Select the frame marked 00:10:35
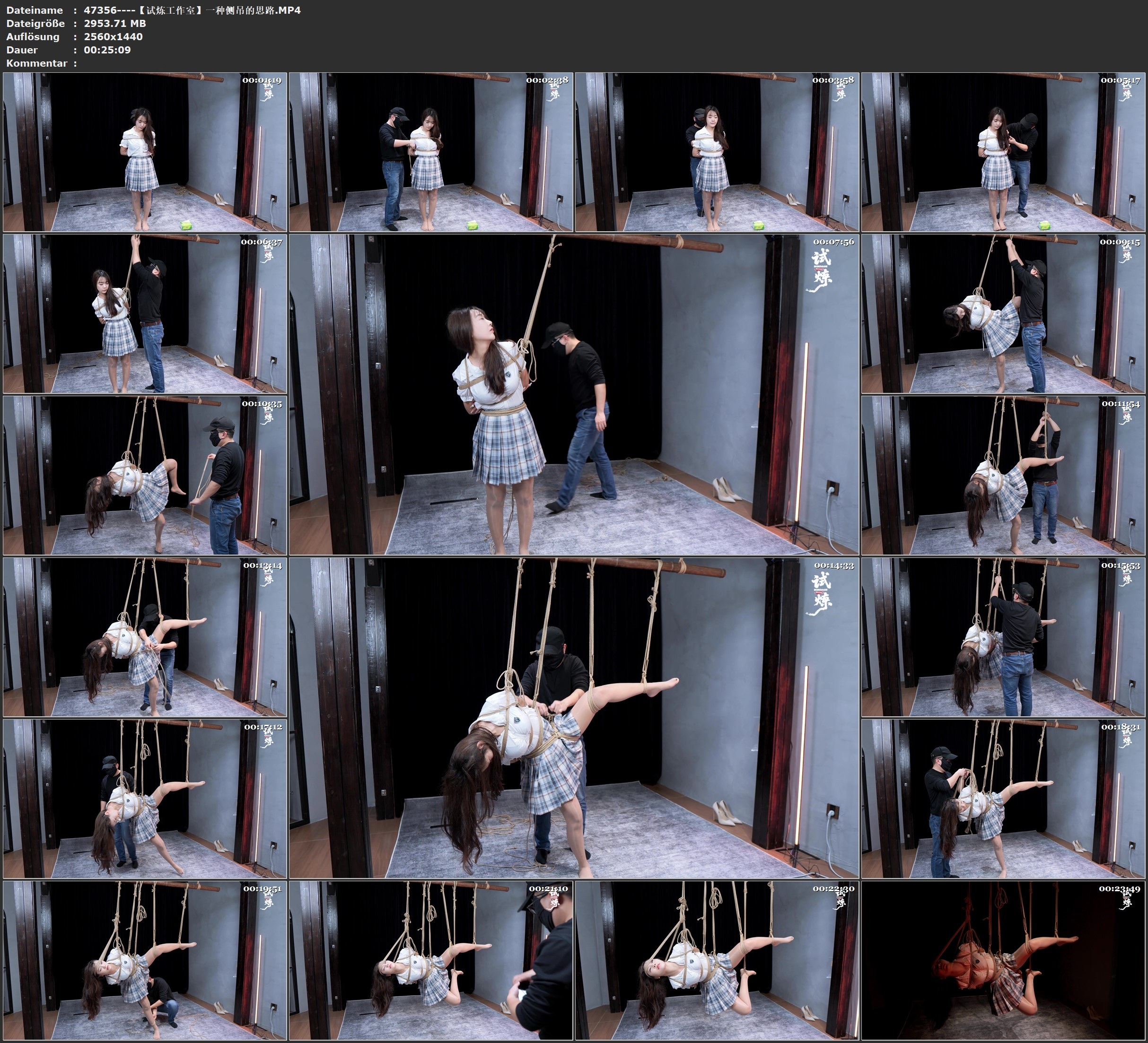1148x1043 pixels. [x=145, y=475]
